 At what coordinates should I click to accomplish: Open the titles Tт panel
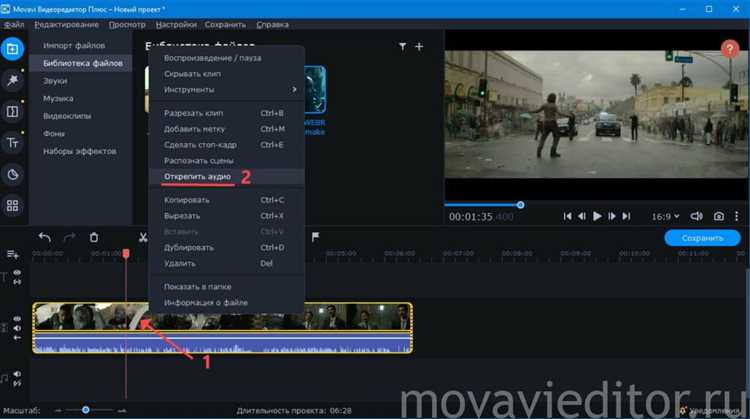12,143
